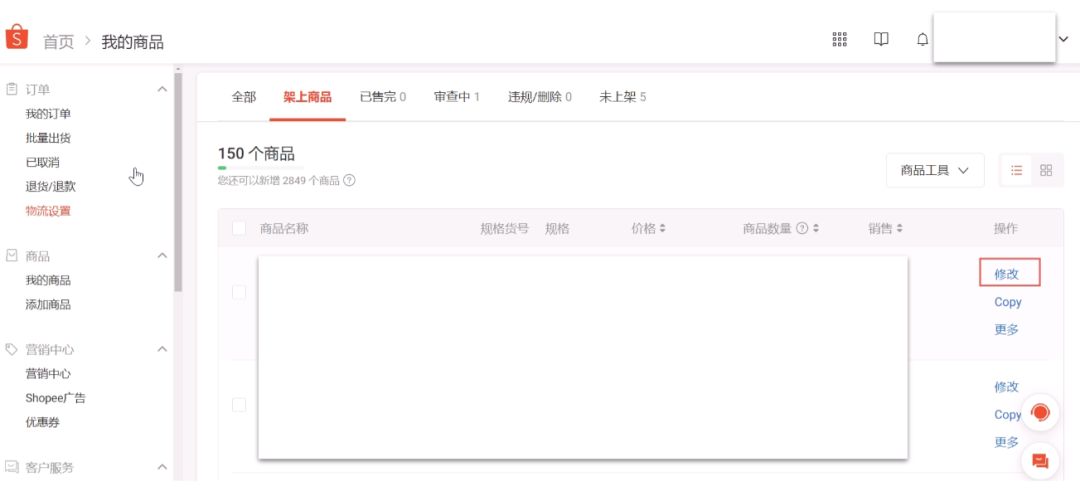The width and height of the screenshot is (1080, 496).
Task: Switch to list view icon
Action: (x=1017, y=170)
